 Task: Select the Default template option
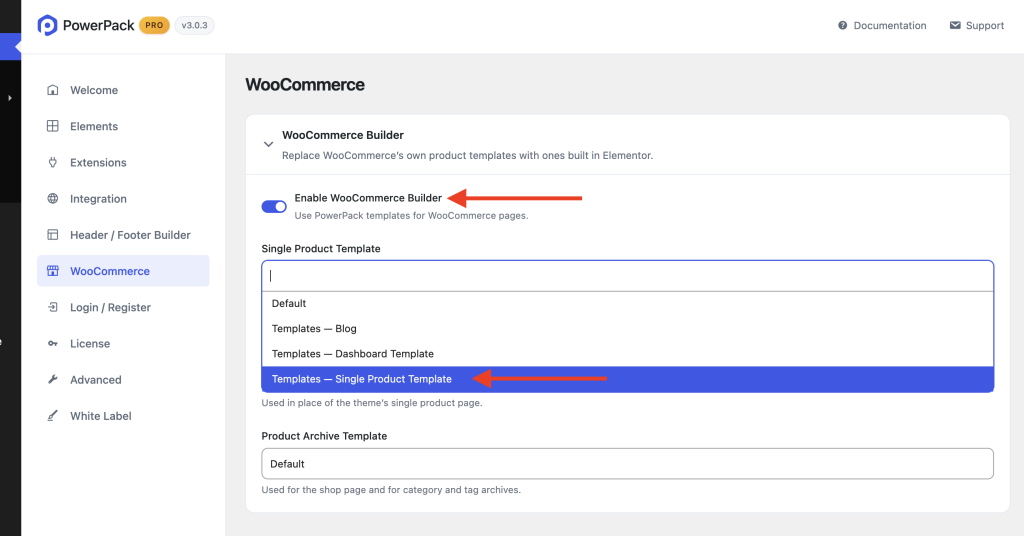pos(628,304)
